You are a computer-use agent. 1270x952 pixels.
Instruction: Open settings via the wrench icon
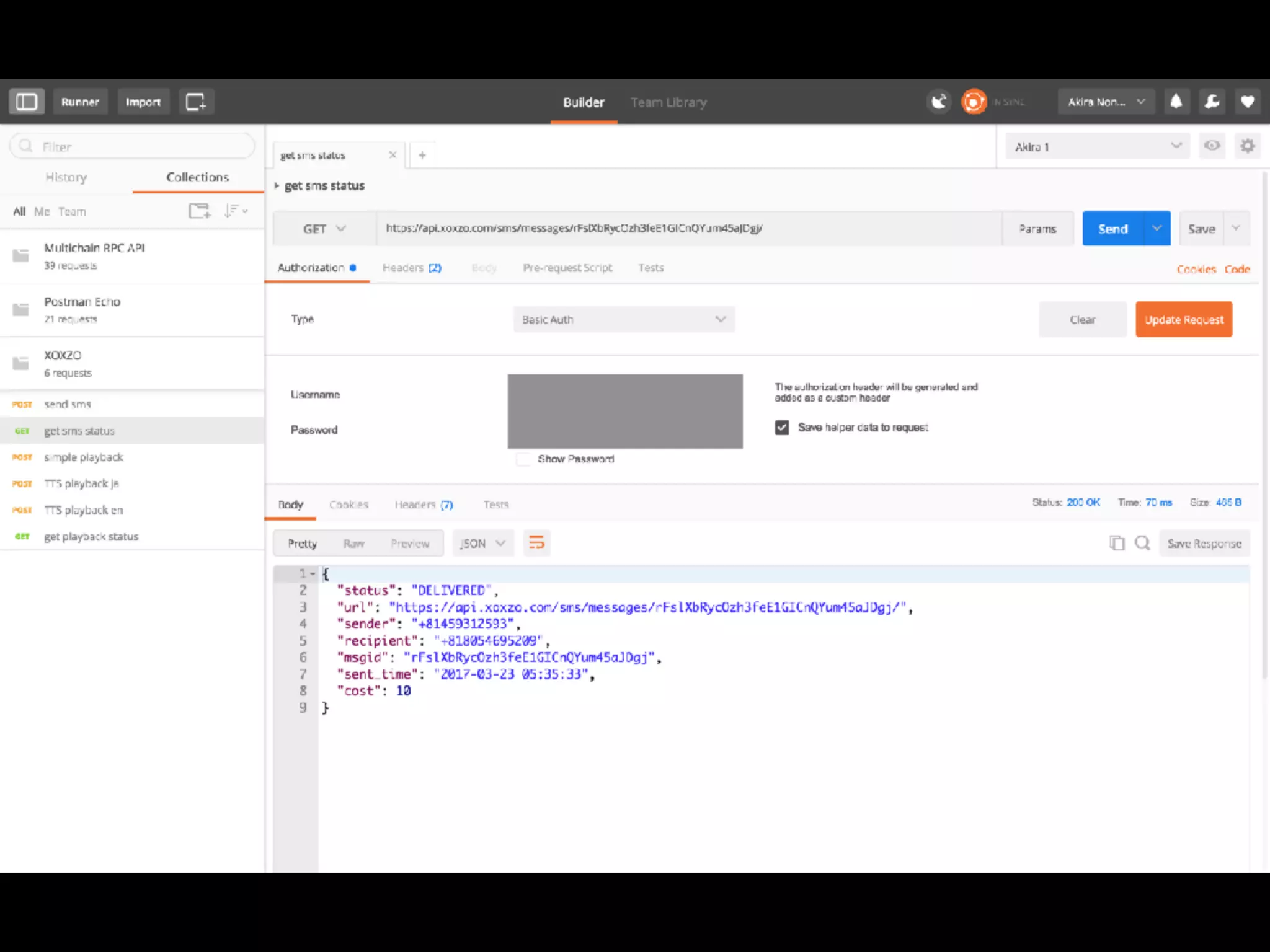pyautogui.click(x=1212, y=102)
